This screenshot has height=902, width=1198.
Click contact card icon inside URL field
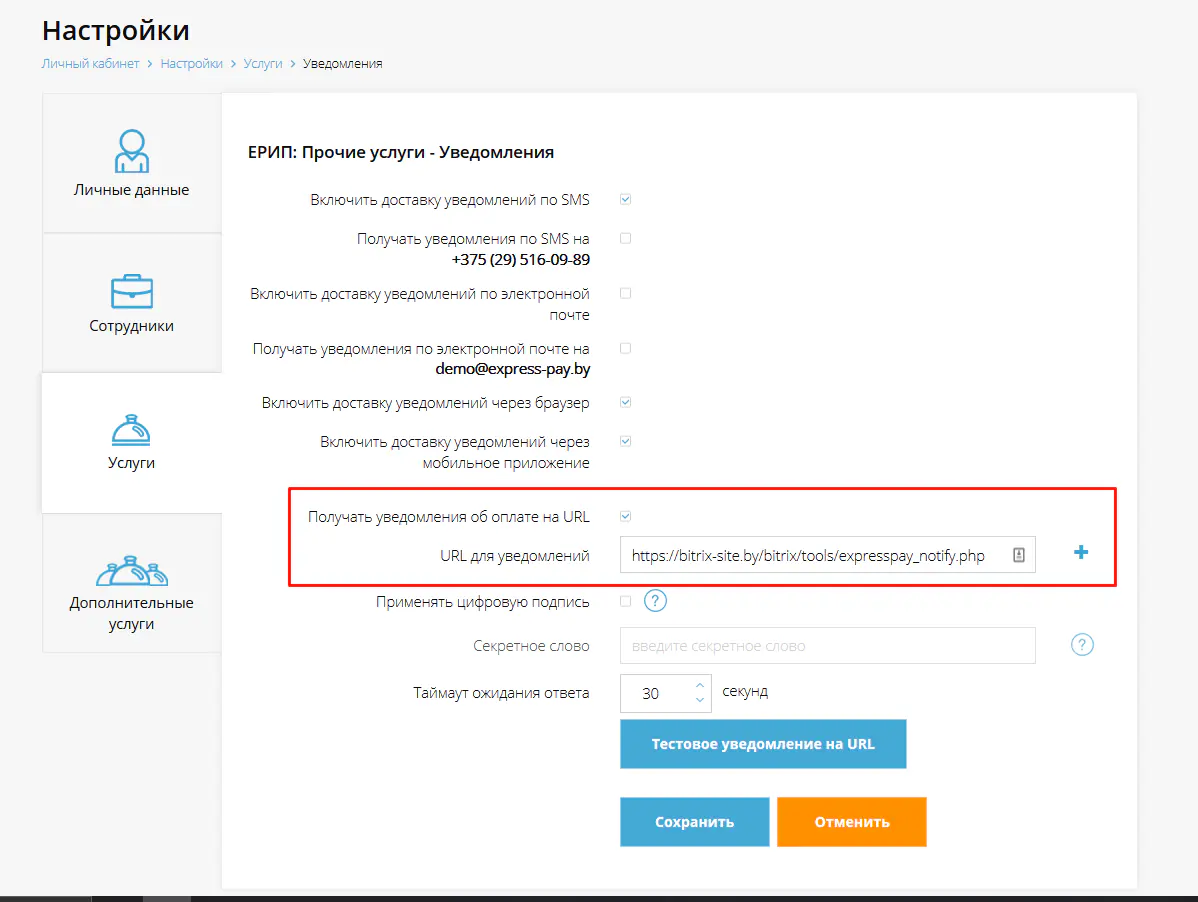click(x=1018, y=555)
